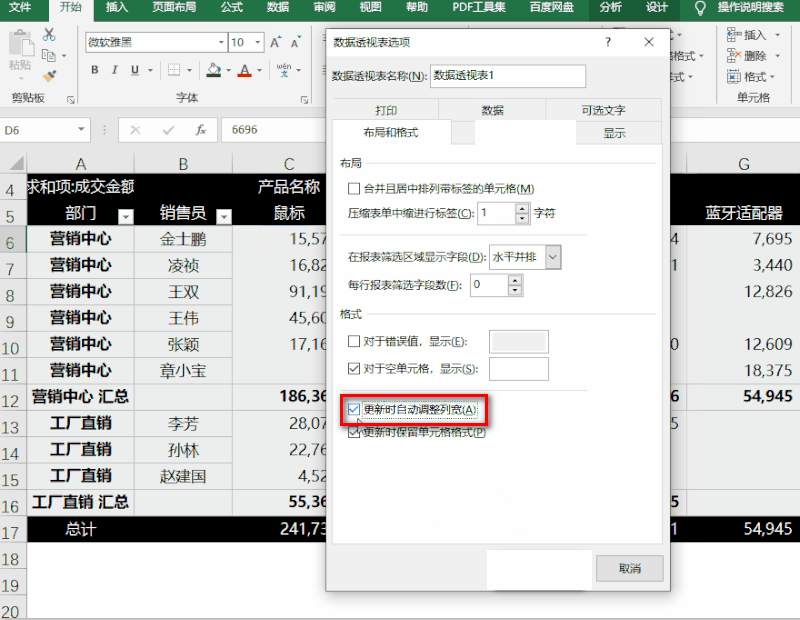The height and width of the screenshot is (620, 800).
Task: Switch to the 设计 ribbon tab
Action: point(657,8)
